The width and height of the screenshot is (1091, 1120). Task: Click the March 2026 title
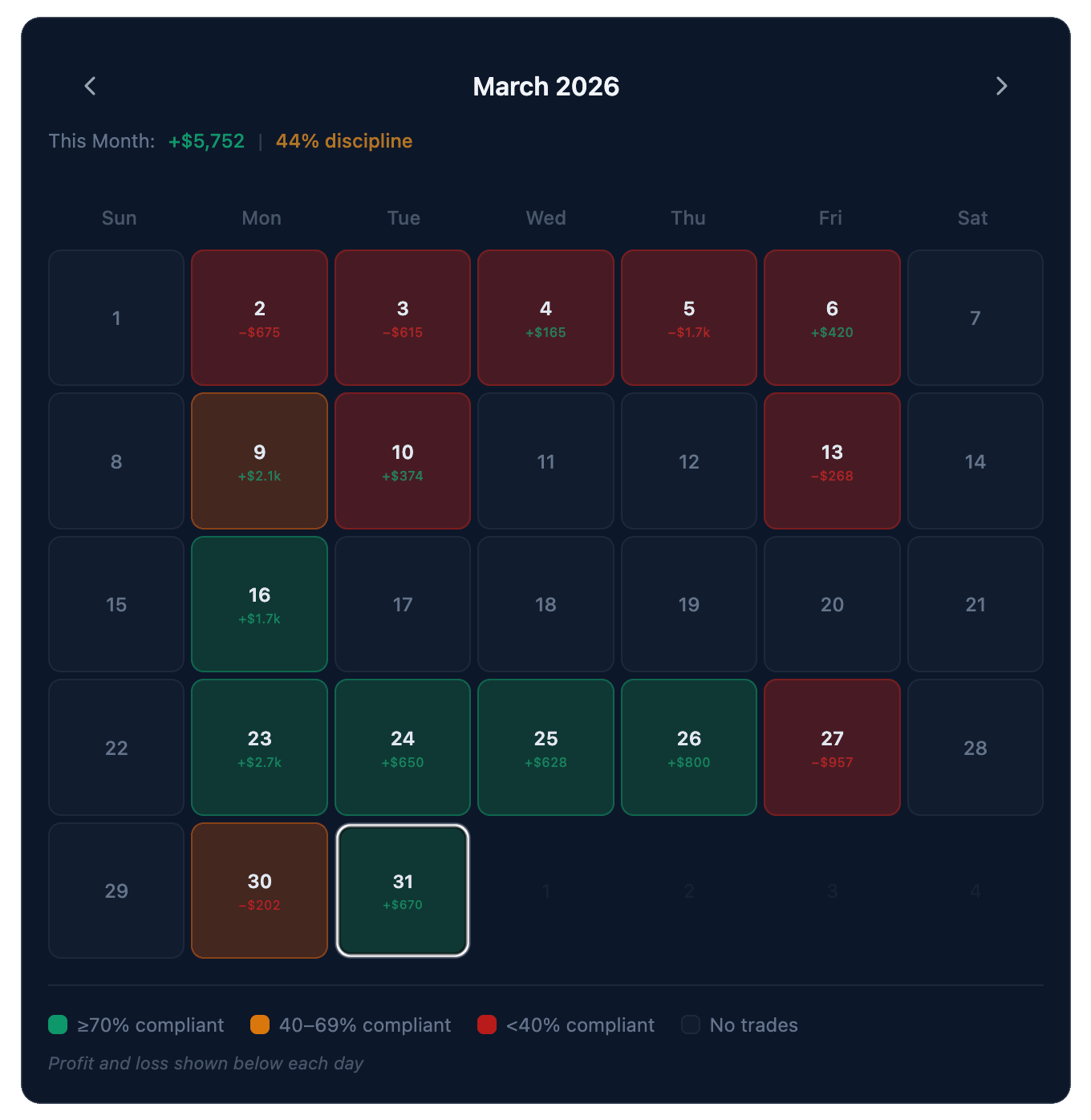(x=545, y=86)
